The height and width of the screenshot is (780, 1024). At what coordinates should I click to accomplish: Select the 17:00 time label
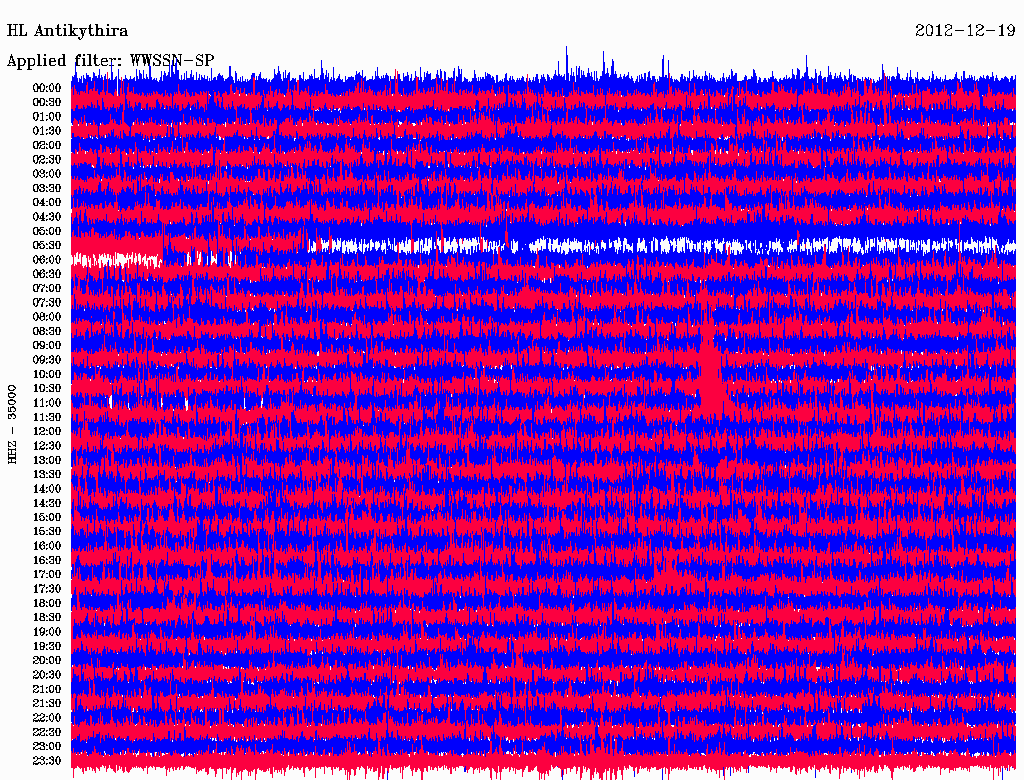pos(47,574)
